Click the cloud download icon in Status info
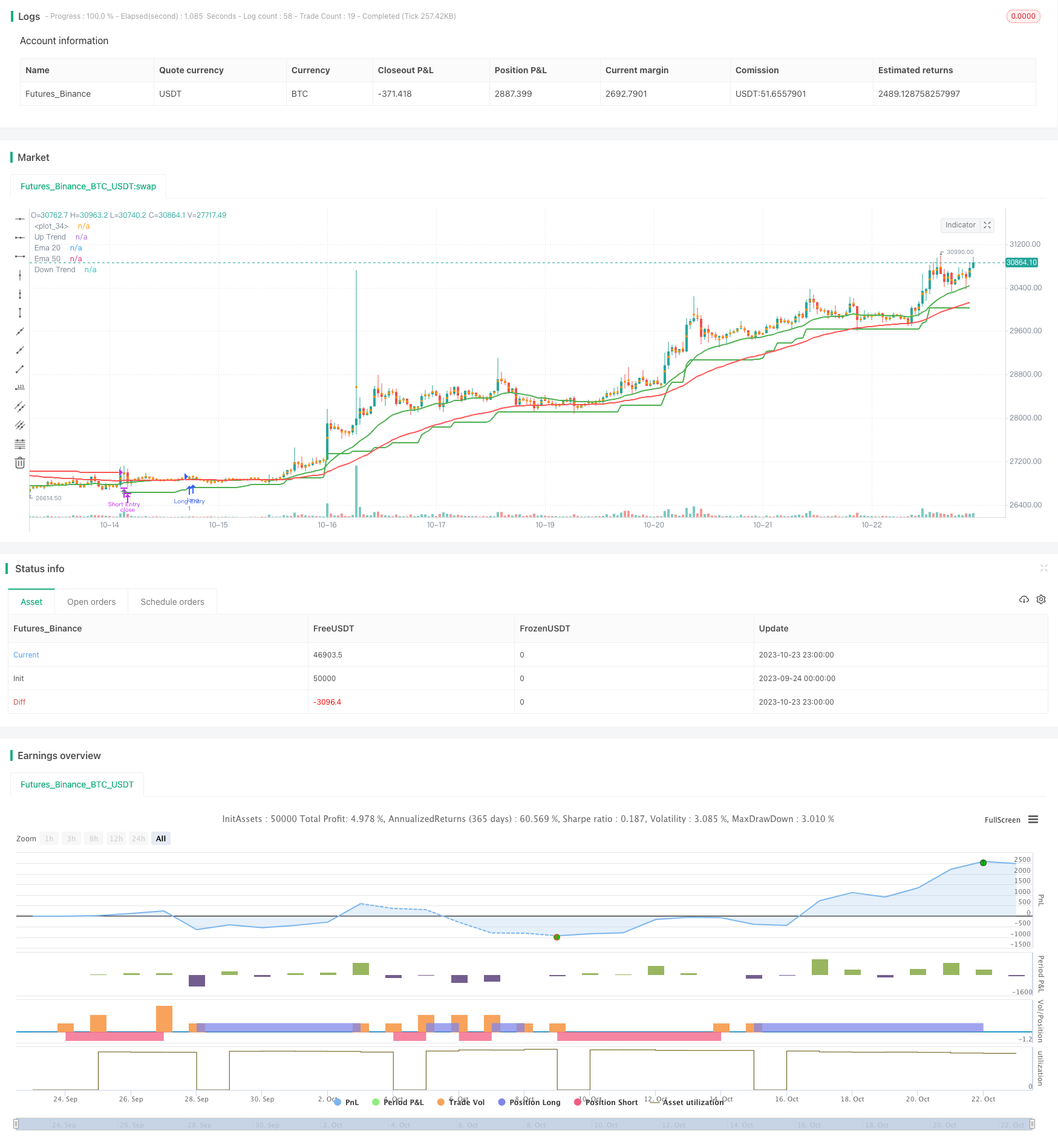Screen dimensions: 1058x1148 point(1024,599)
